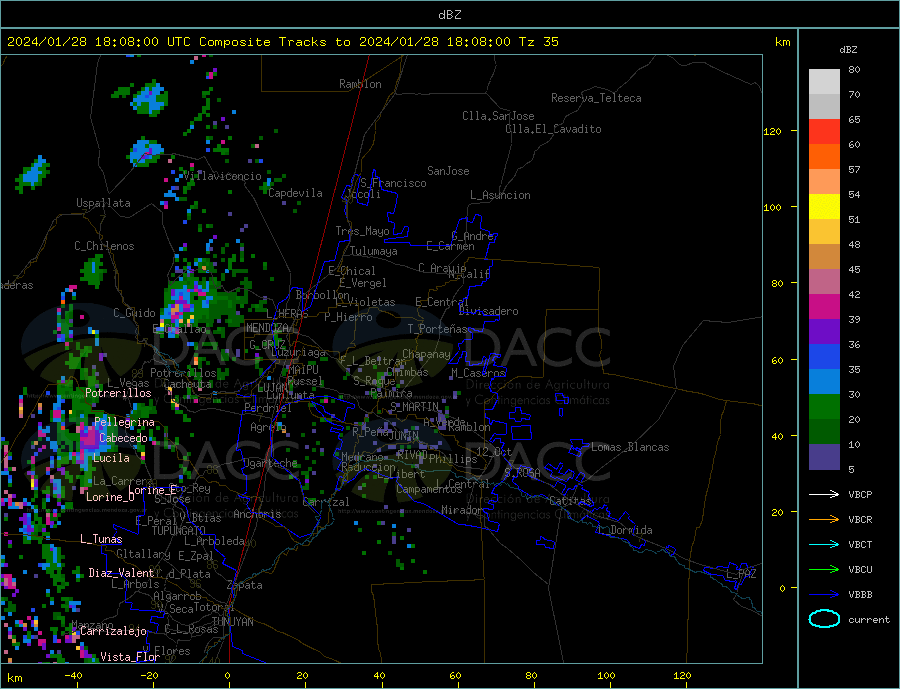Click the S.ROSA map label
The width and height of the screenshot is (900, 689).
tap(522, 473)
